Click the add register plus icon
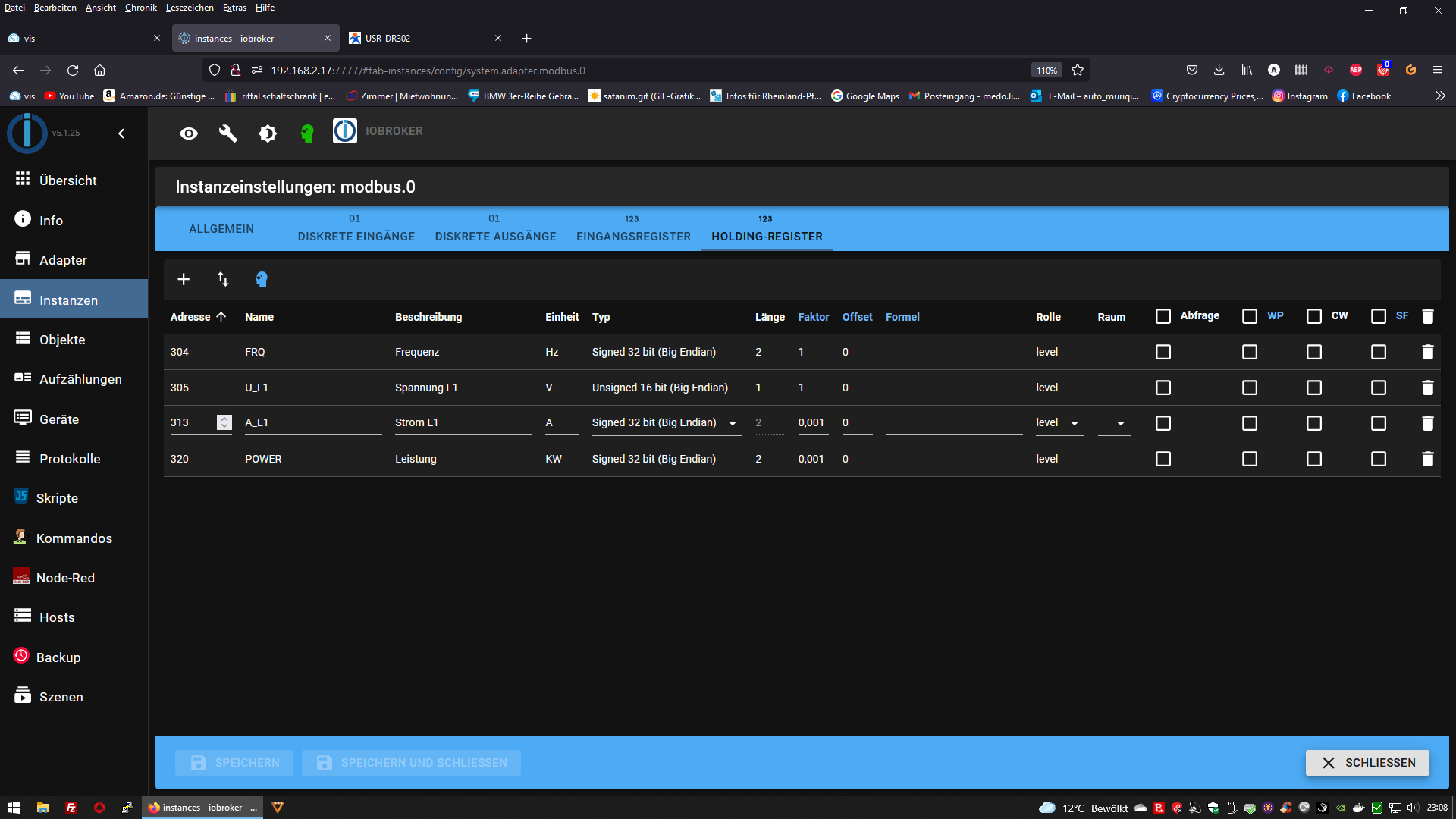1456x819 pixels. tap(184, 279)
